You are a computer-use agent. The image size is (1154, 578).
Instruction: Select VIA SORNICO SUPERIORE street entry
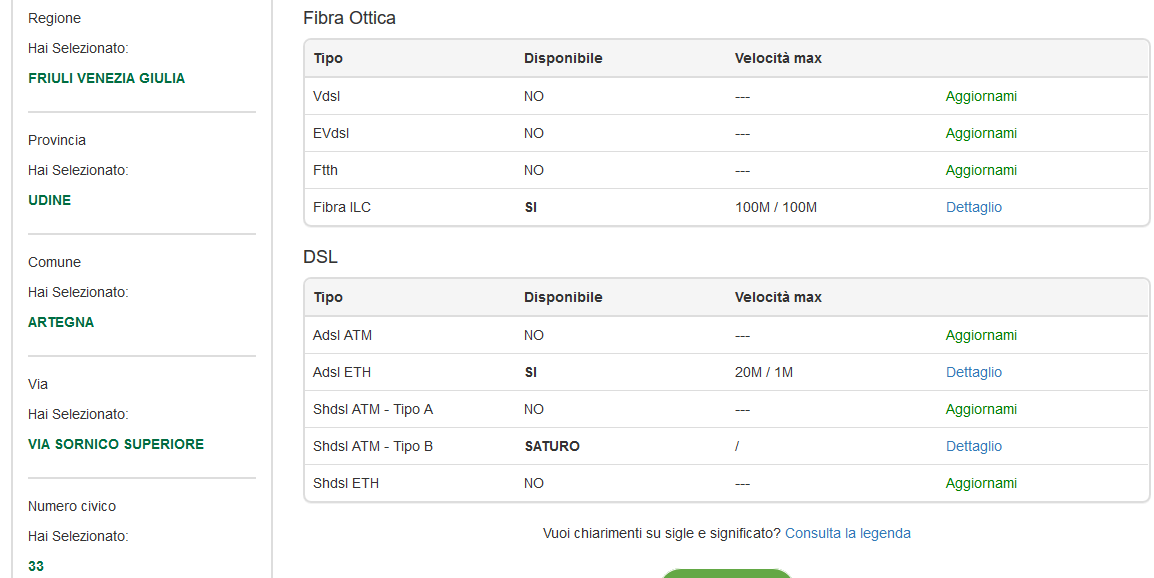coord(116,444)
